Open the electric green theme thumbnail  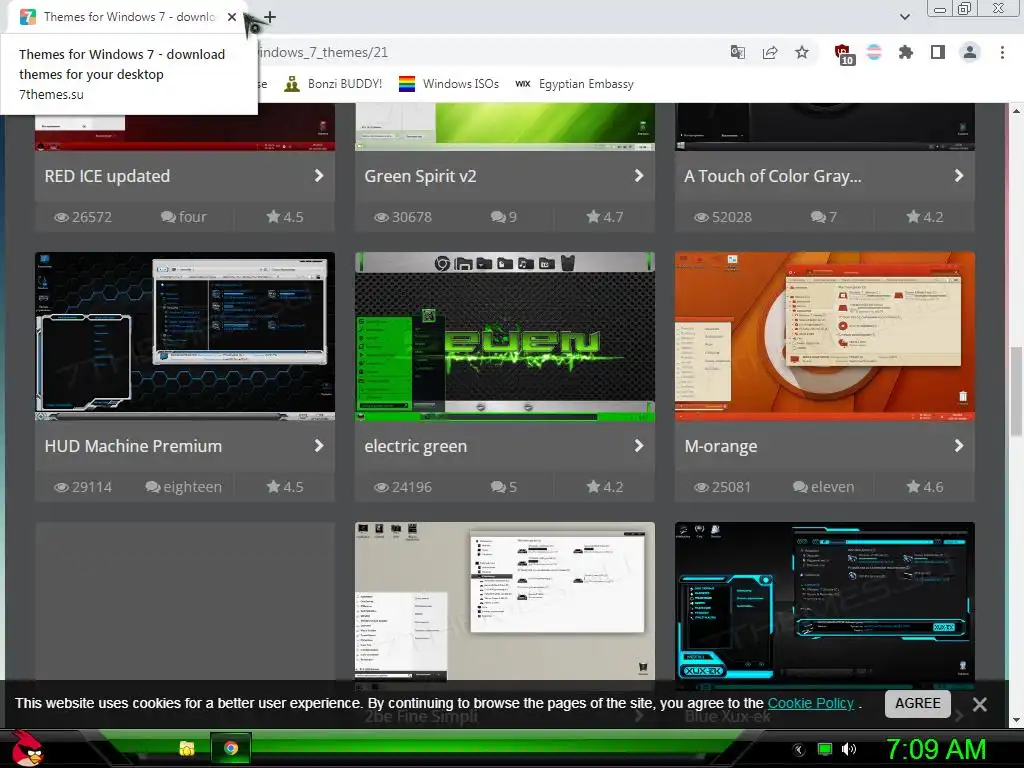[505, 336]
